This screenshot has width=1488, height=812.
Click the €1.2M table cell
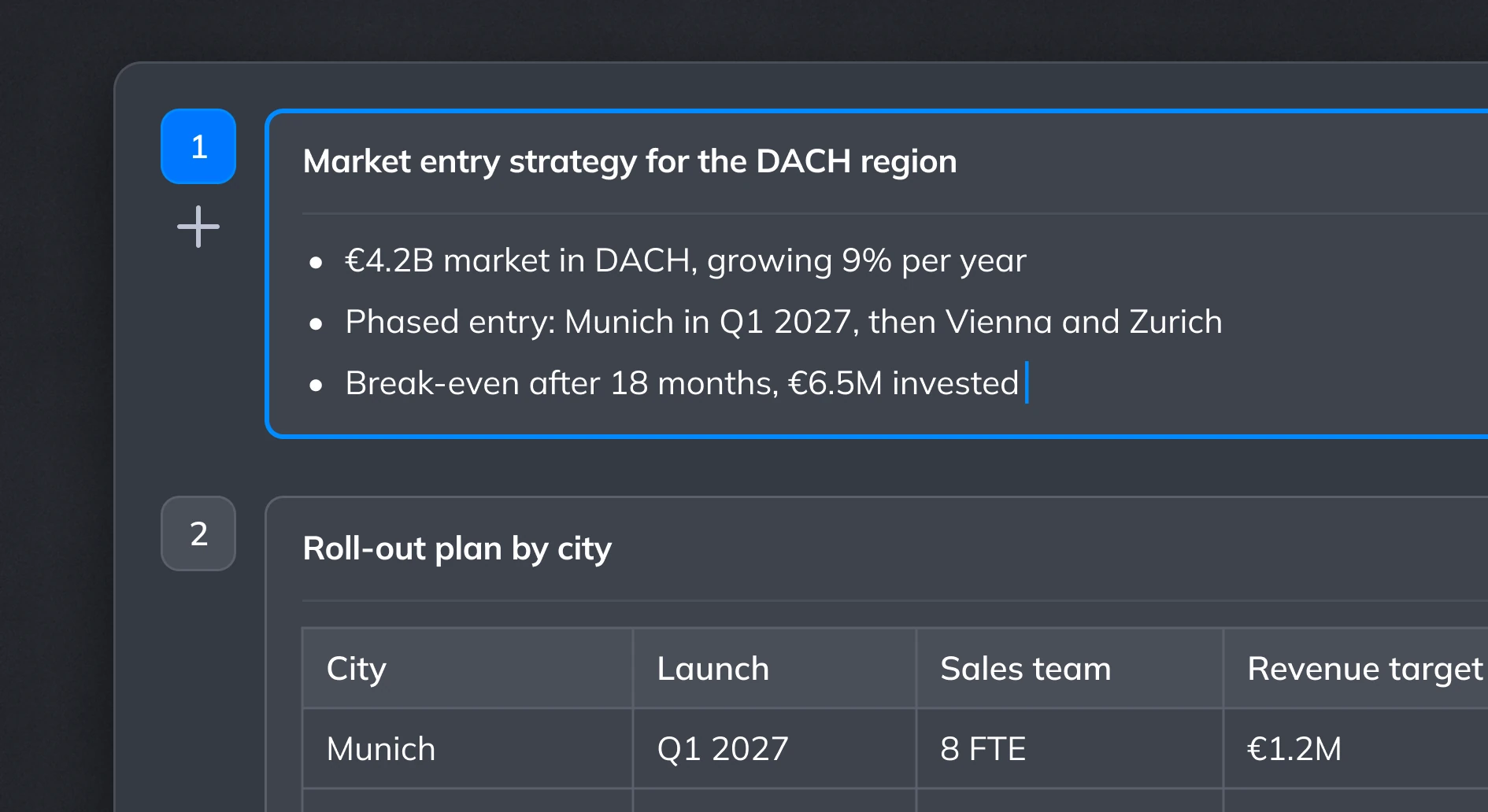(1356, 749)
